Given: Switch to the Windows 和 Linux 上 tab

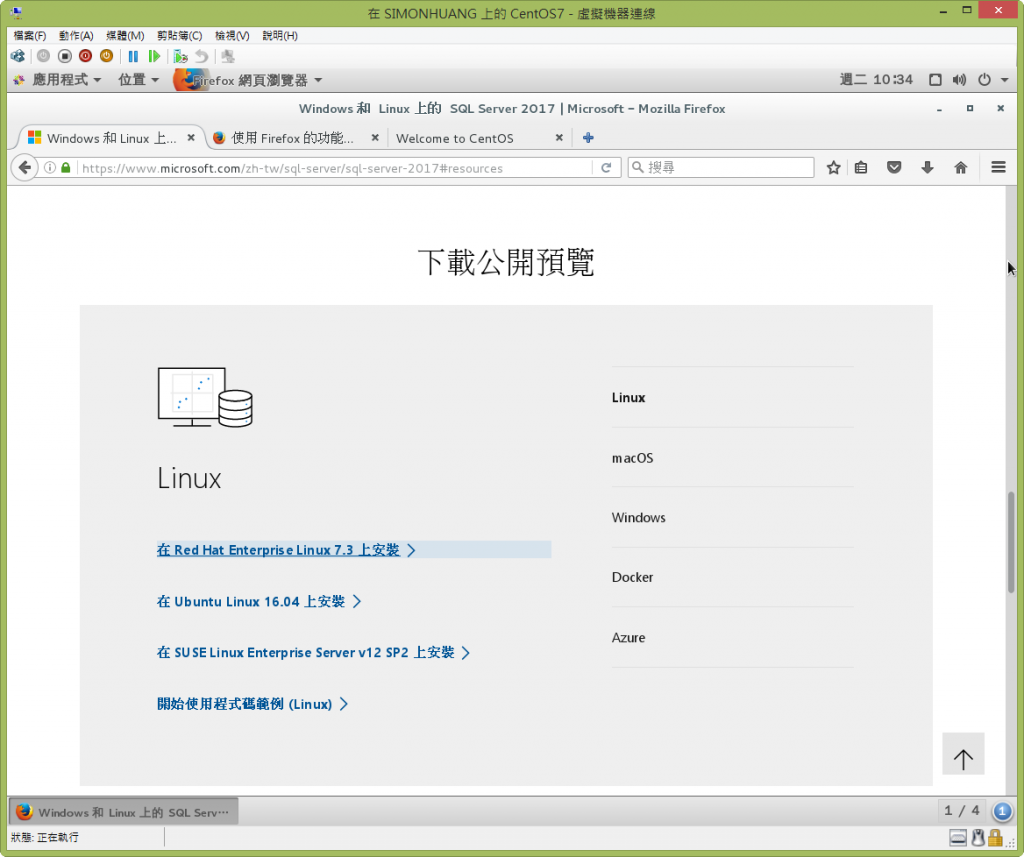Looking at the screenshot, I should pos(111,138).
